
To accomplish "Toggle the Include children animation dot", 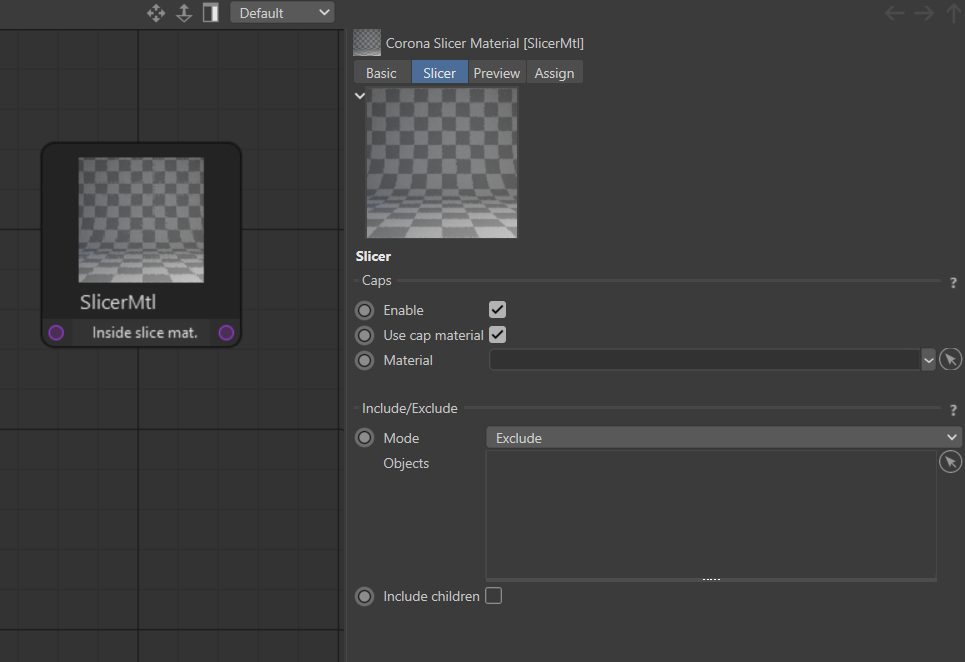I will [x=364, y=596].
